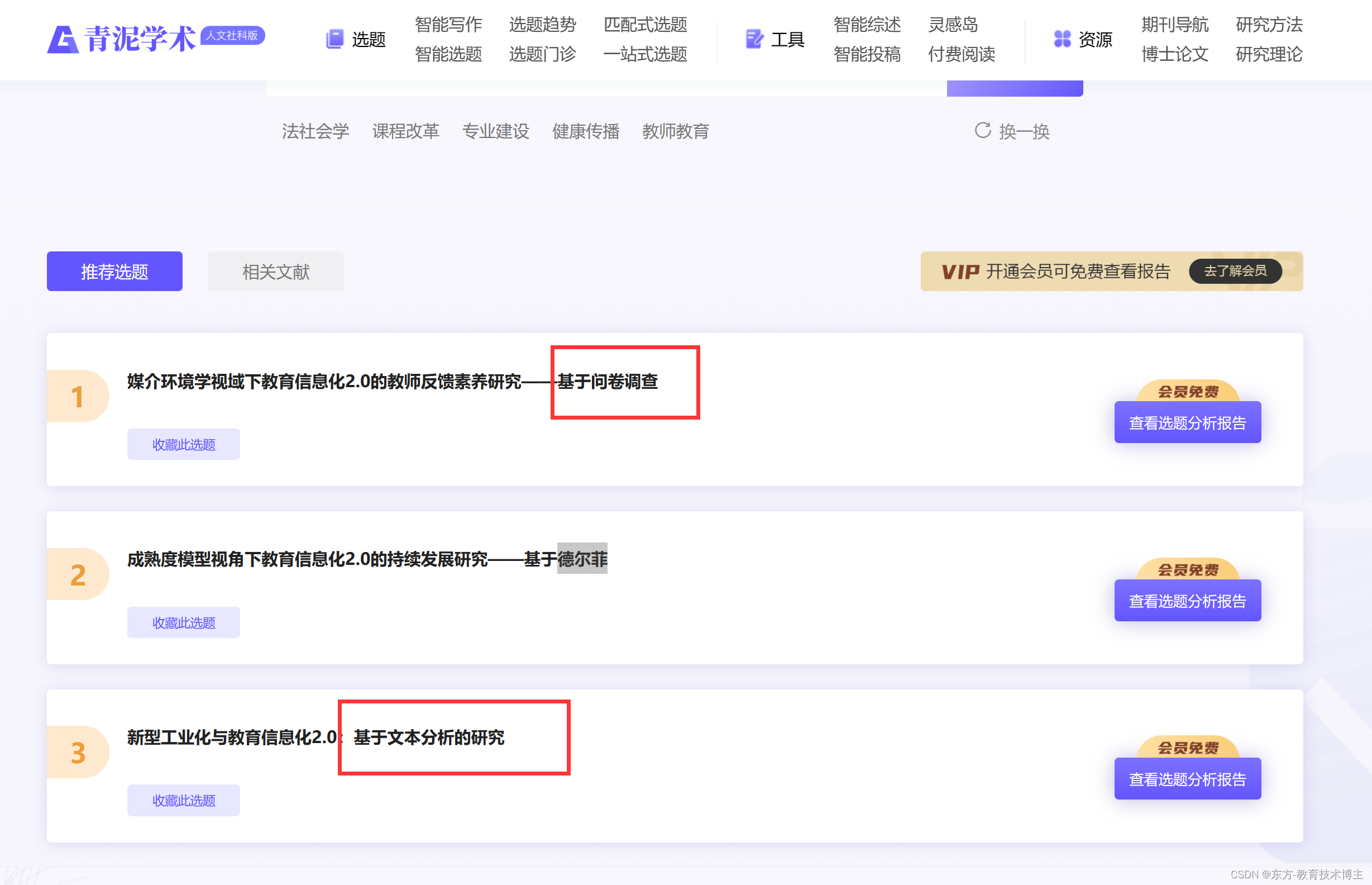Bookmark the third topic with 收藏此选题
The width and height of the screenshot is (1372, 885).
tap(183, 800)
